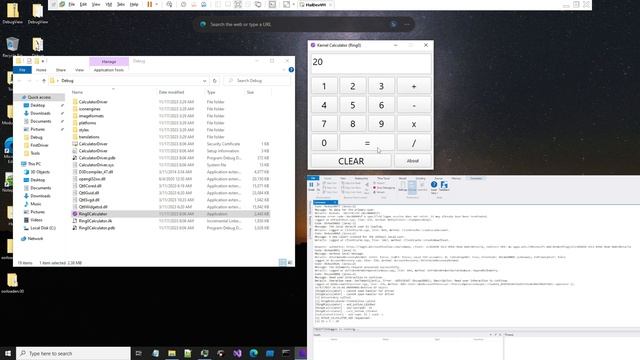Select 3D Objects under This PC
This screenshot has height=360, width=640.
(40, 172)
